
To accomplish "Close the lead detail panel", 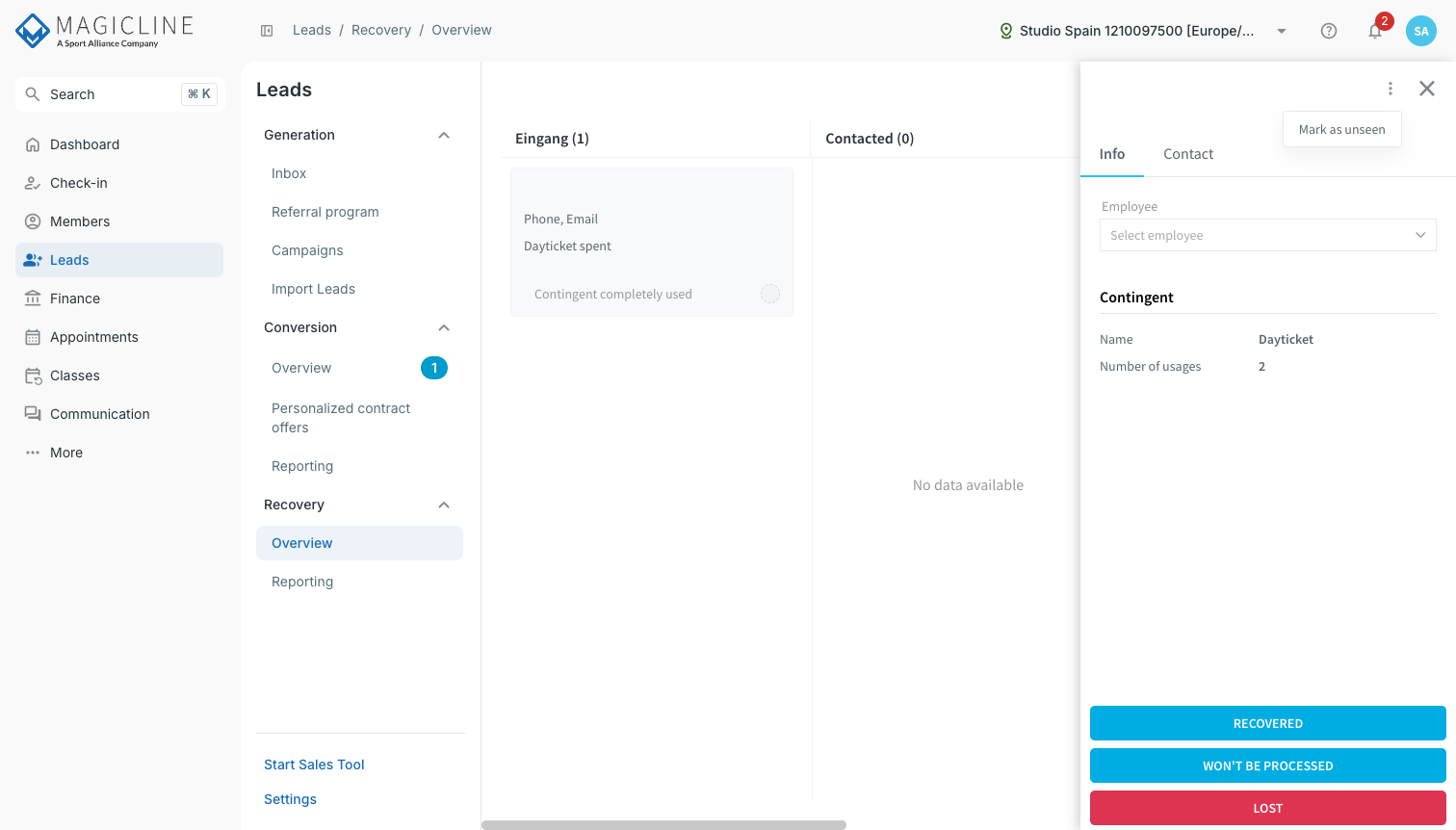I will click(x=1427, y=89).
